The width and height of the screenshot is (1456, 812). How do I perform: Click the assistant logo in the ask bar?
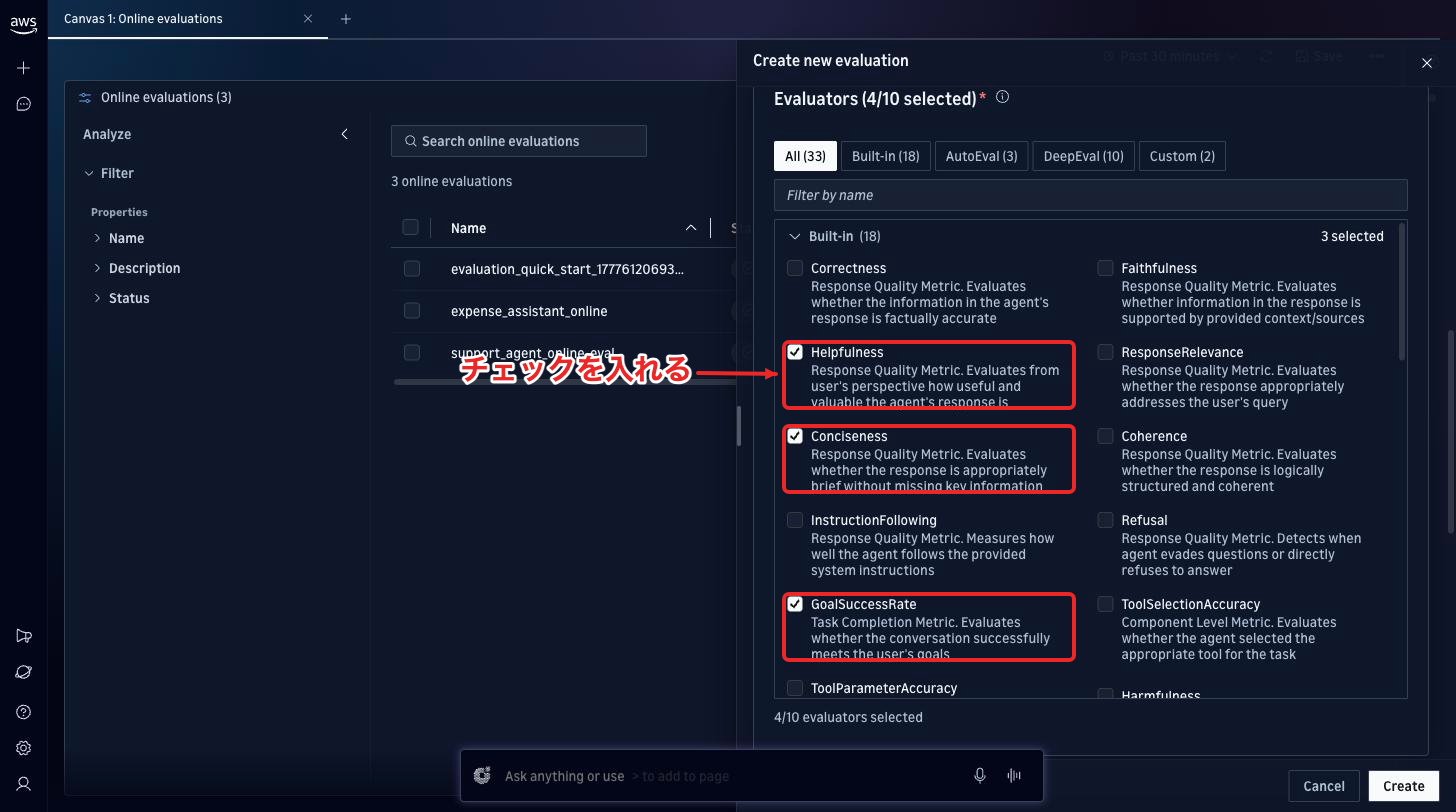(x=482, y=776)
